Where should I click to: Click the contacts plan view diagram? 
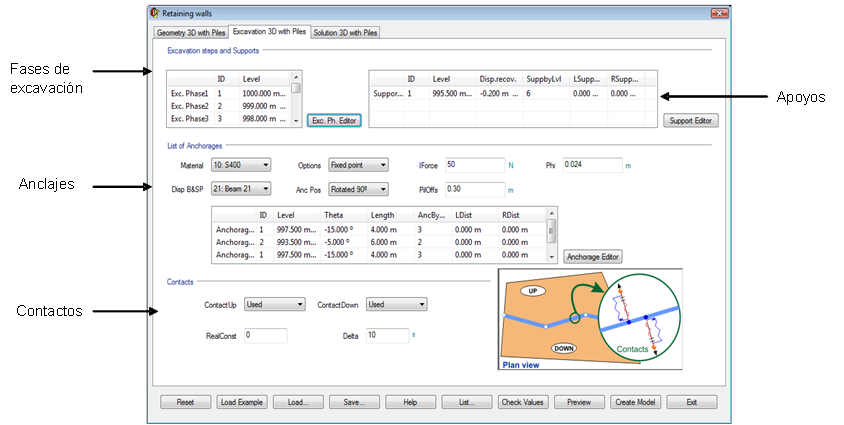pyautogui.click(x=590, y=319)
